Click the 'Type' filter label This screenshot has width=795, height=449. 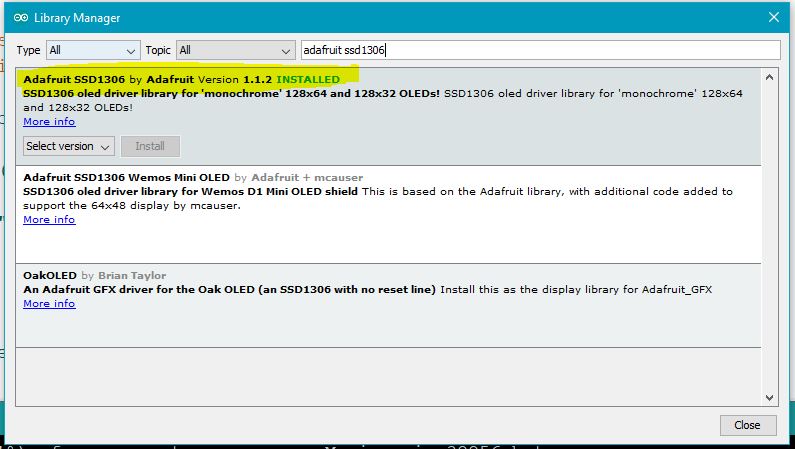point(28,50)
